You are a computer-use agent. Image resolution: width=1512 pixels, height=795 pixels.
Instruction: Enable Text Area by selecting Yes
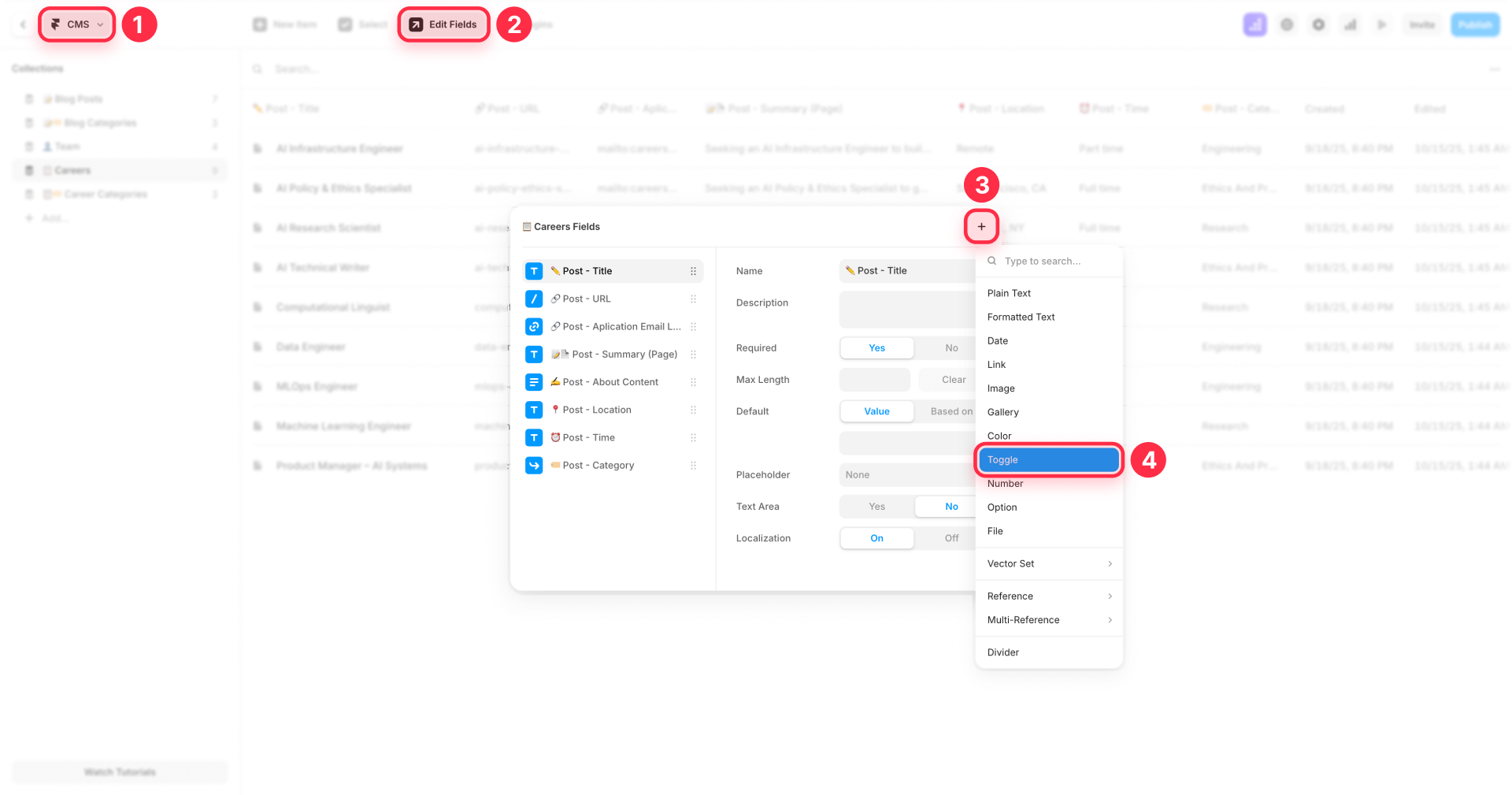pos(876,506)
